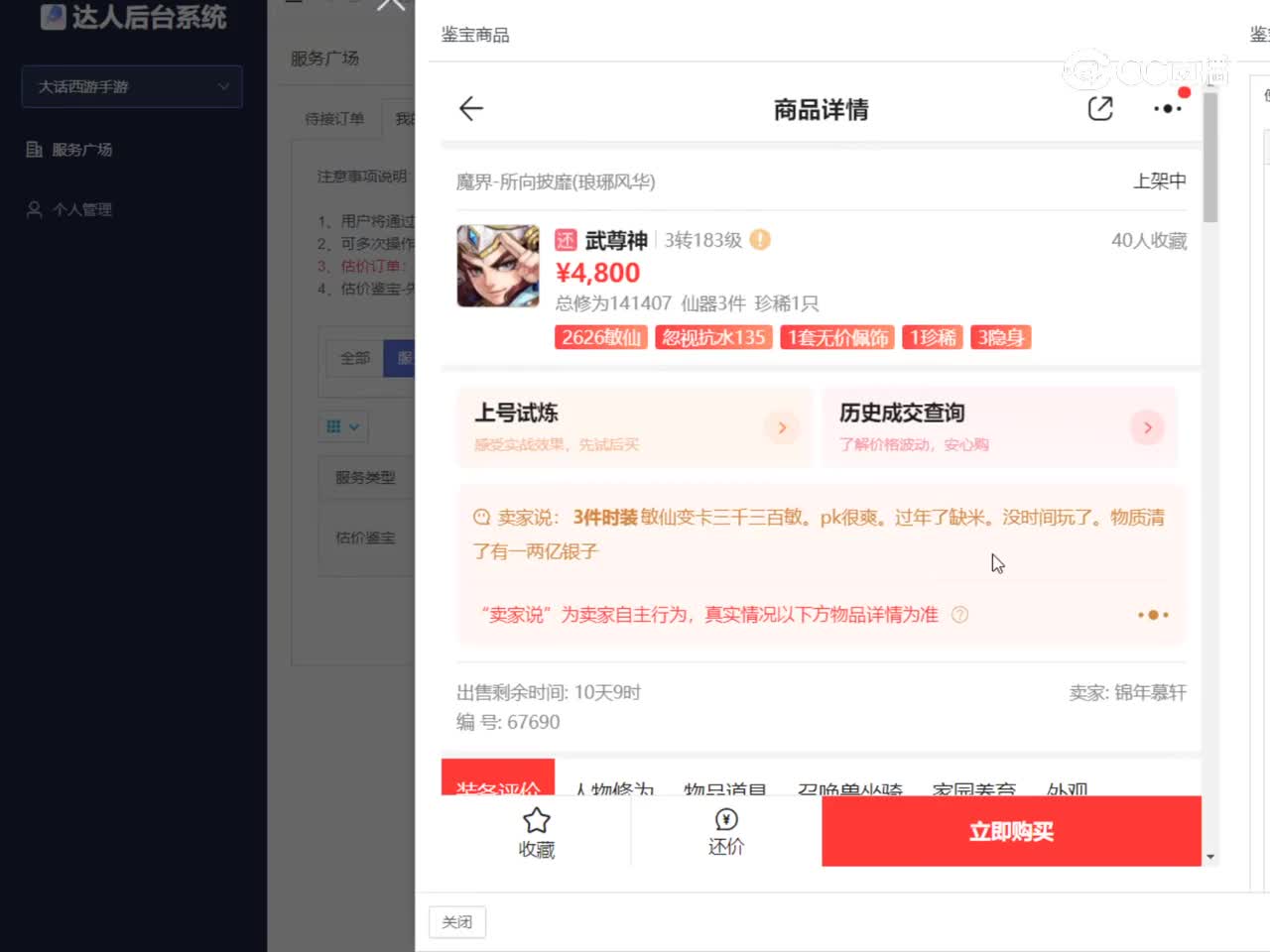Click the 全部 filter button in background
This screenshot has width=1270, height=952.
pos(355,358)
